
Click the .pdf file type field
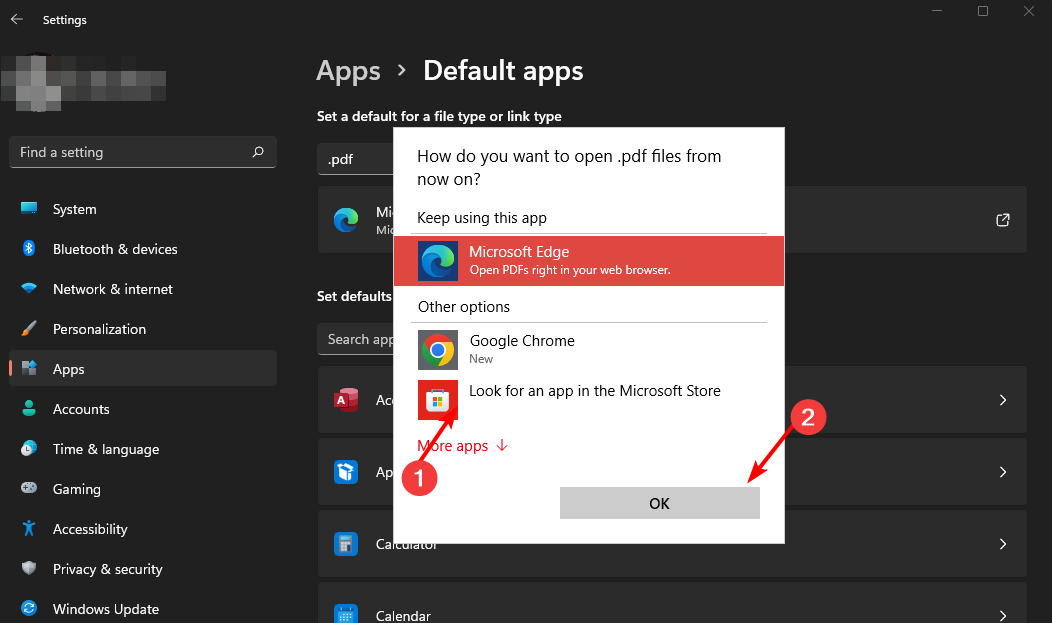tap(356, 160)
